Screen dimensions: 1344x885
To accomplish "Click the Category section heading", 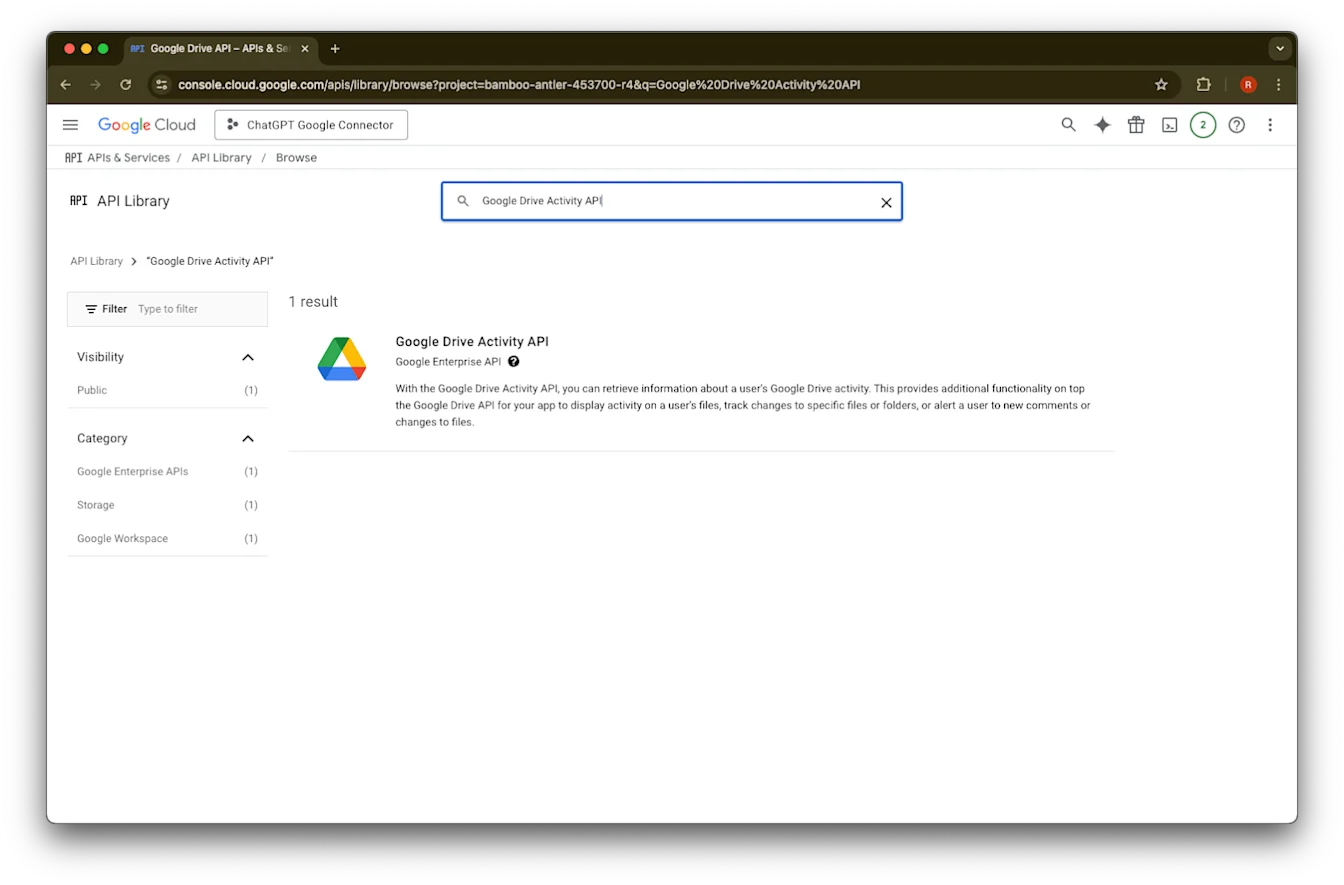I will 102,438.
